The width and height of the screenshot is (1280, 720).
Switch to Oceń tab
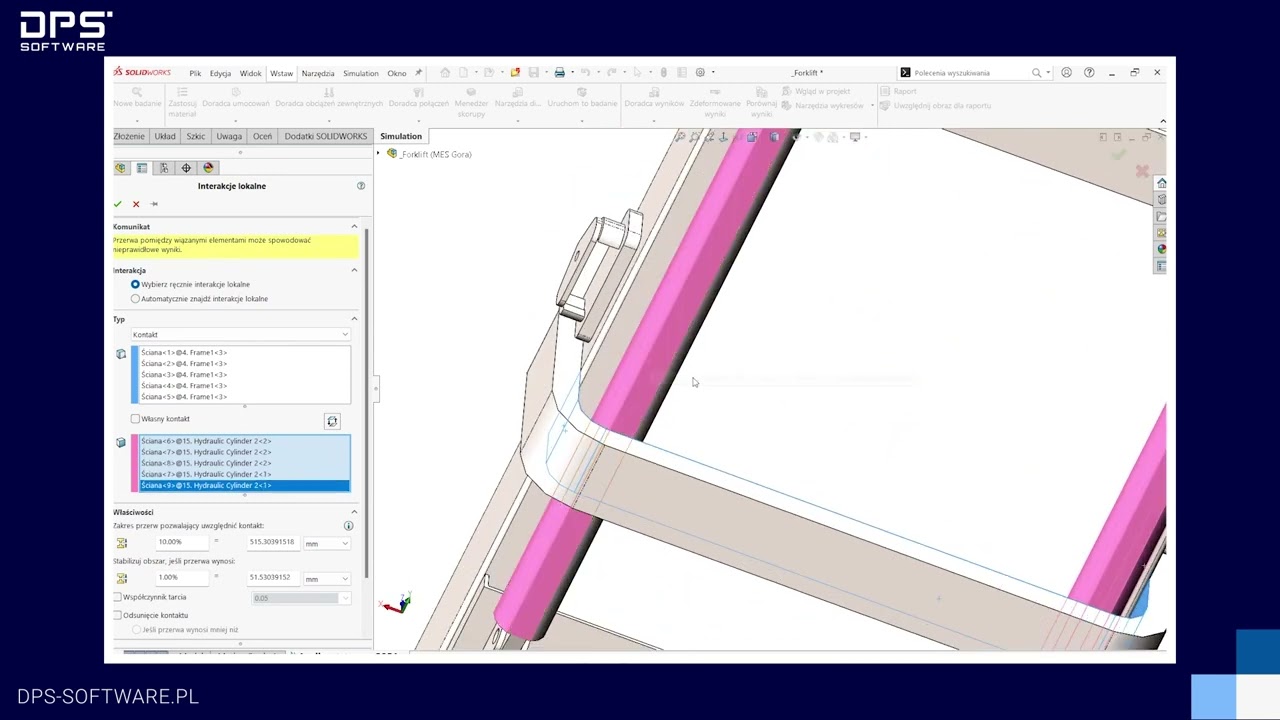coord(262,136)
